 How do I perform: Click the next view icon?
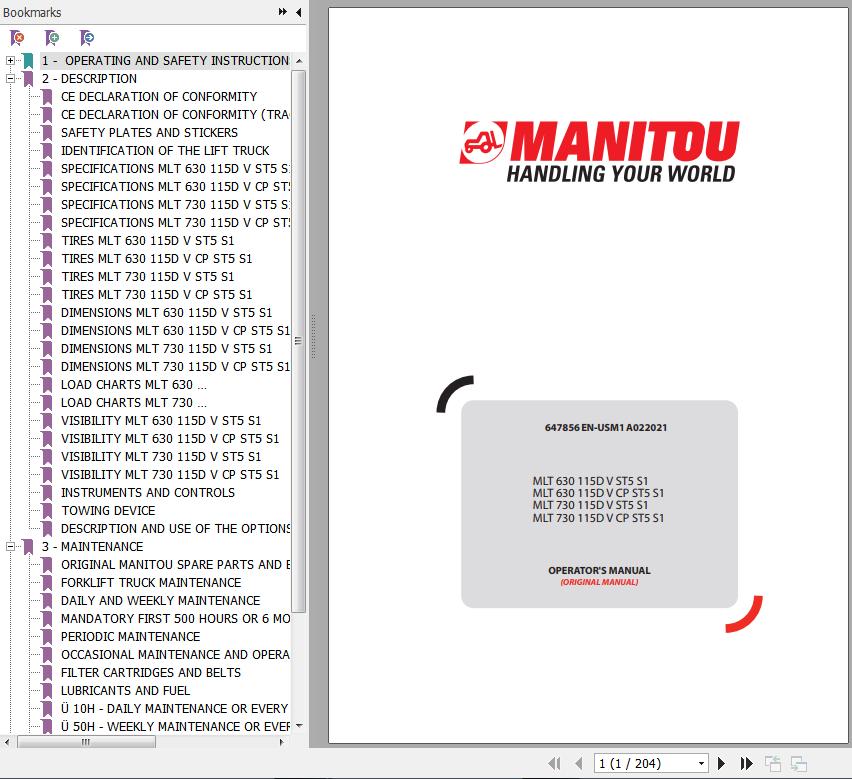[x=798, y=763]
